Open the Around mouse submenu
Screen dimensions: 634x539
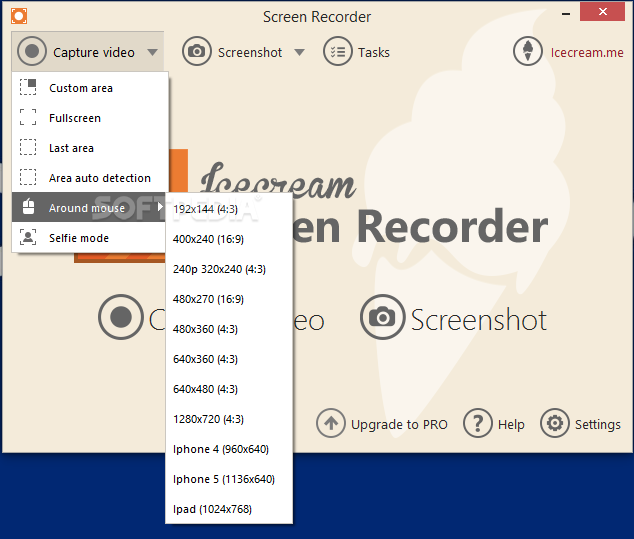click(89, 207)
